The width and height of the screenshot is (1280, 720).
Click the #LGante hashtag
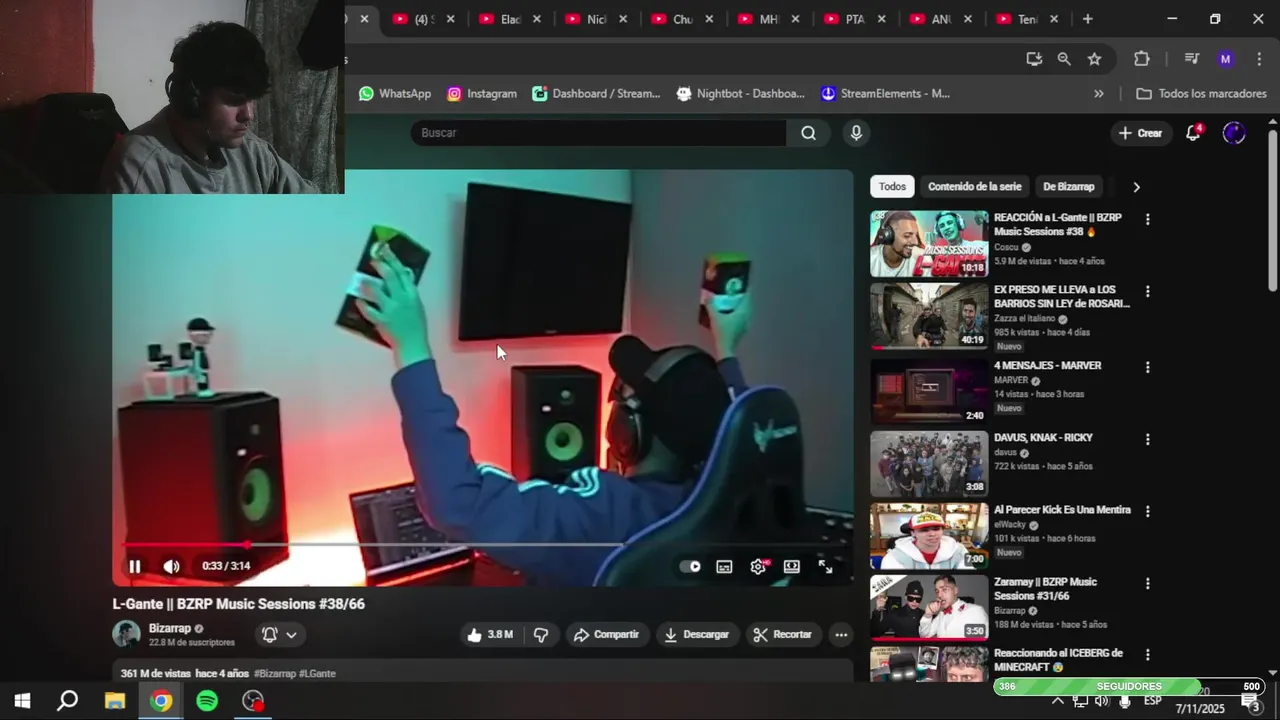[317, 674]
